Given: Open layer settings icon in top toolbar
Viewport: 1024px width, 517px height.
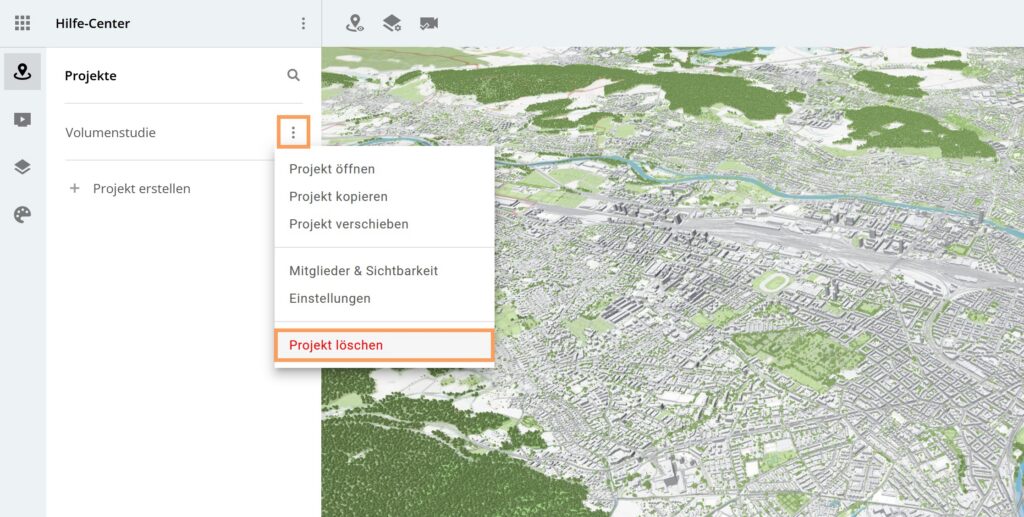Looking at the screenshot, I should 392,23.
